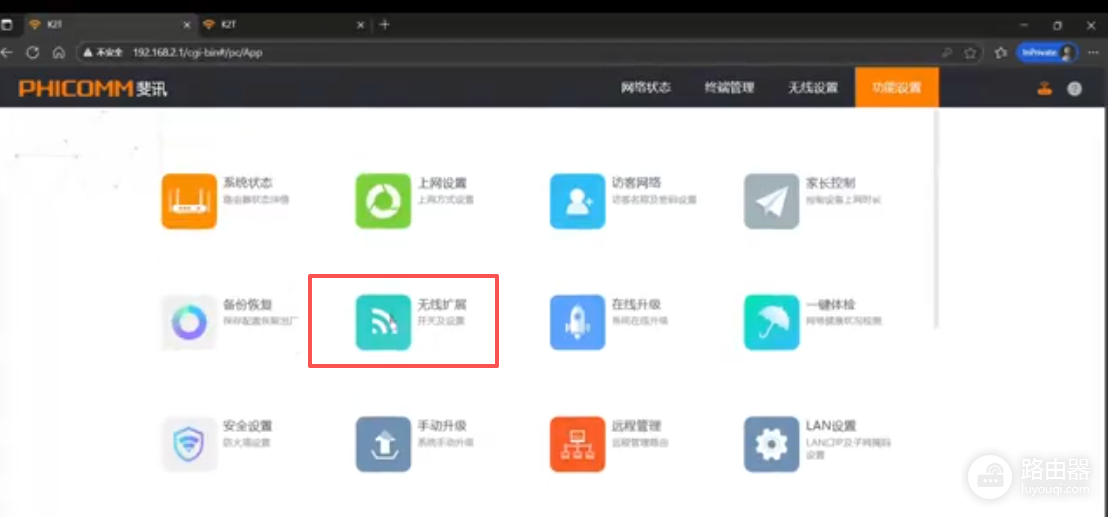Click the 访客网络 label
The height and width of the screenshot is (517, 1108).
coord(637,183)
